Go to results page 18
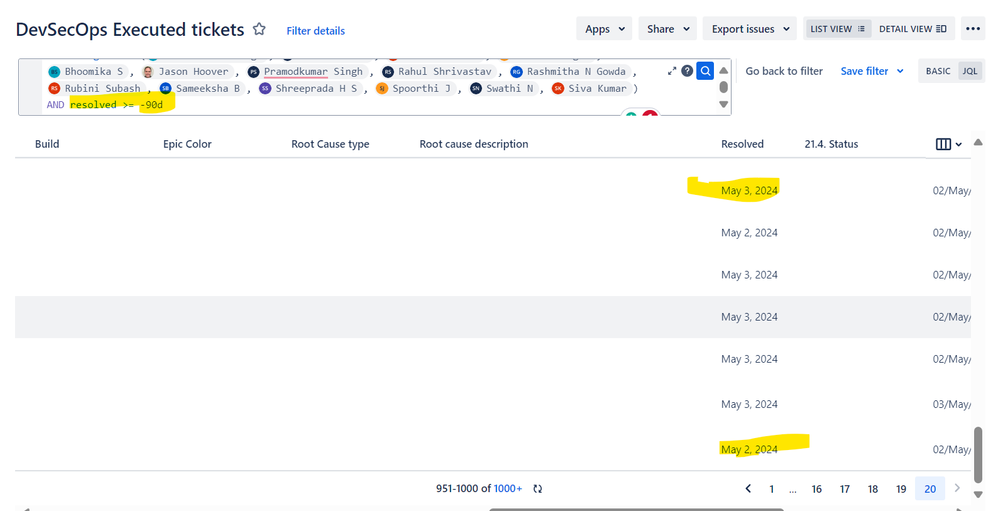 [873, 489]
